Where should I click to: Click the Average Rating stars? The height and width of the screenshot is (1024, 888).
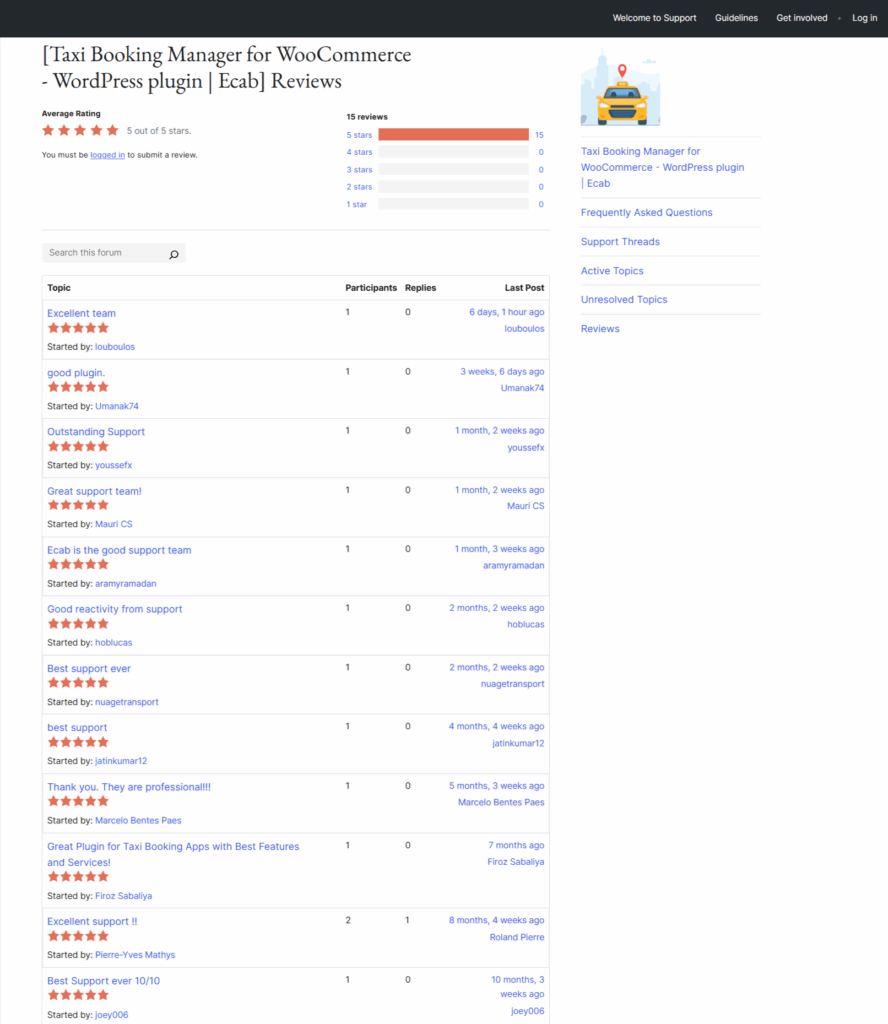pos(80,131)
